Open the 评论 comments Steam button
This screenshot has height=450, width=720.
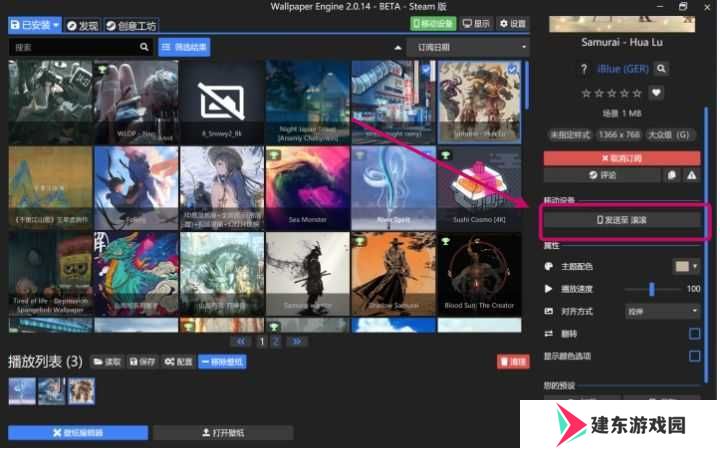point(602,175)
